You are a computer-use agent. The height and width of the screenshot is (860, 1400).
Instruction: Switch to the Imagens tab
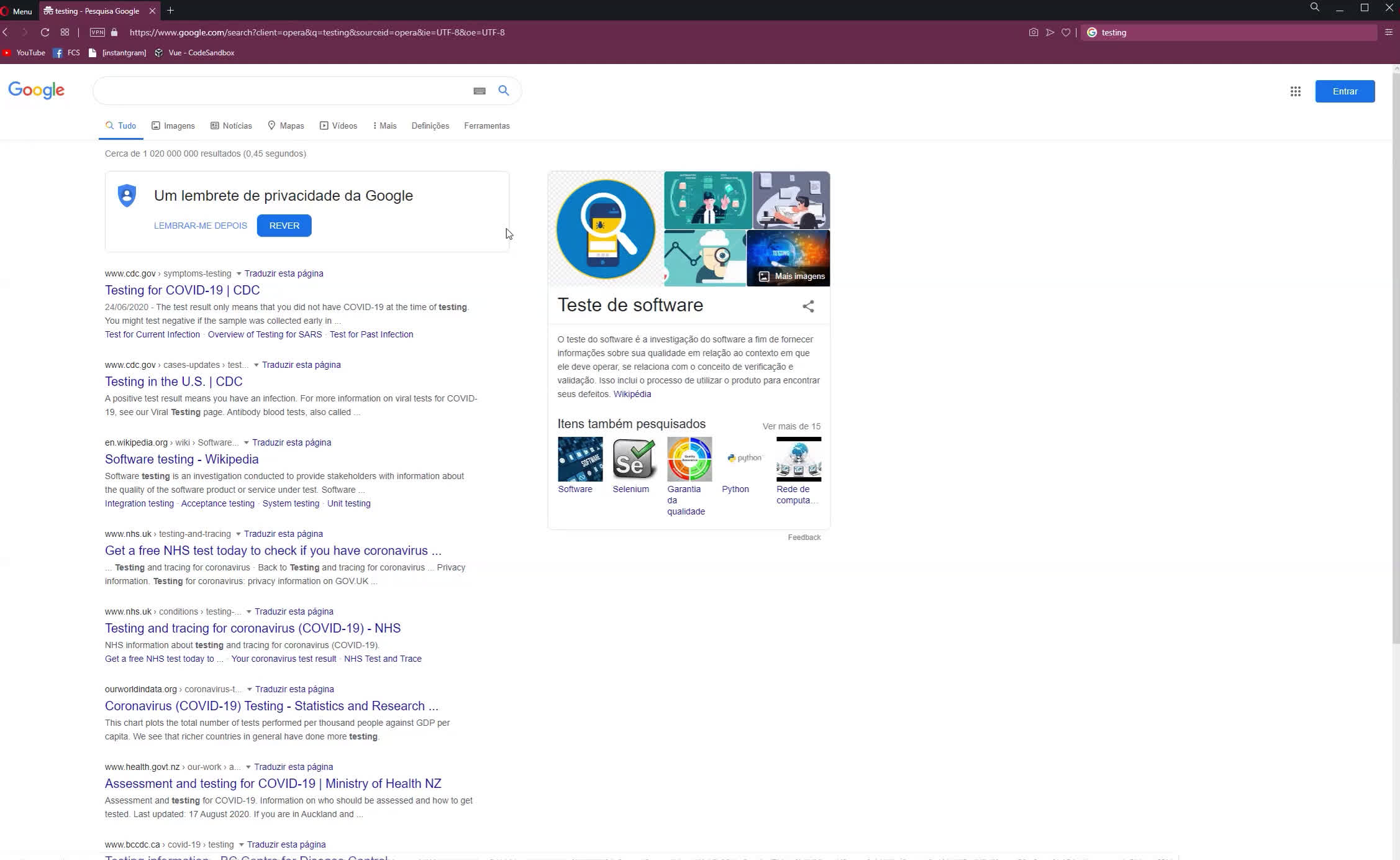[173, 126]
